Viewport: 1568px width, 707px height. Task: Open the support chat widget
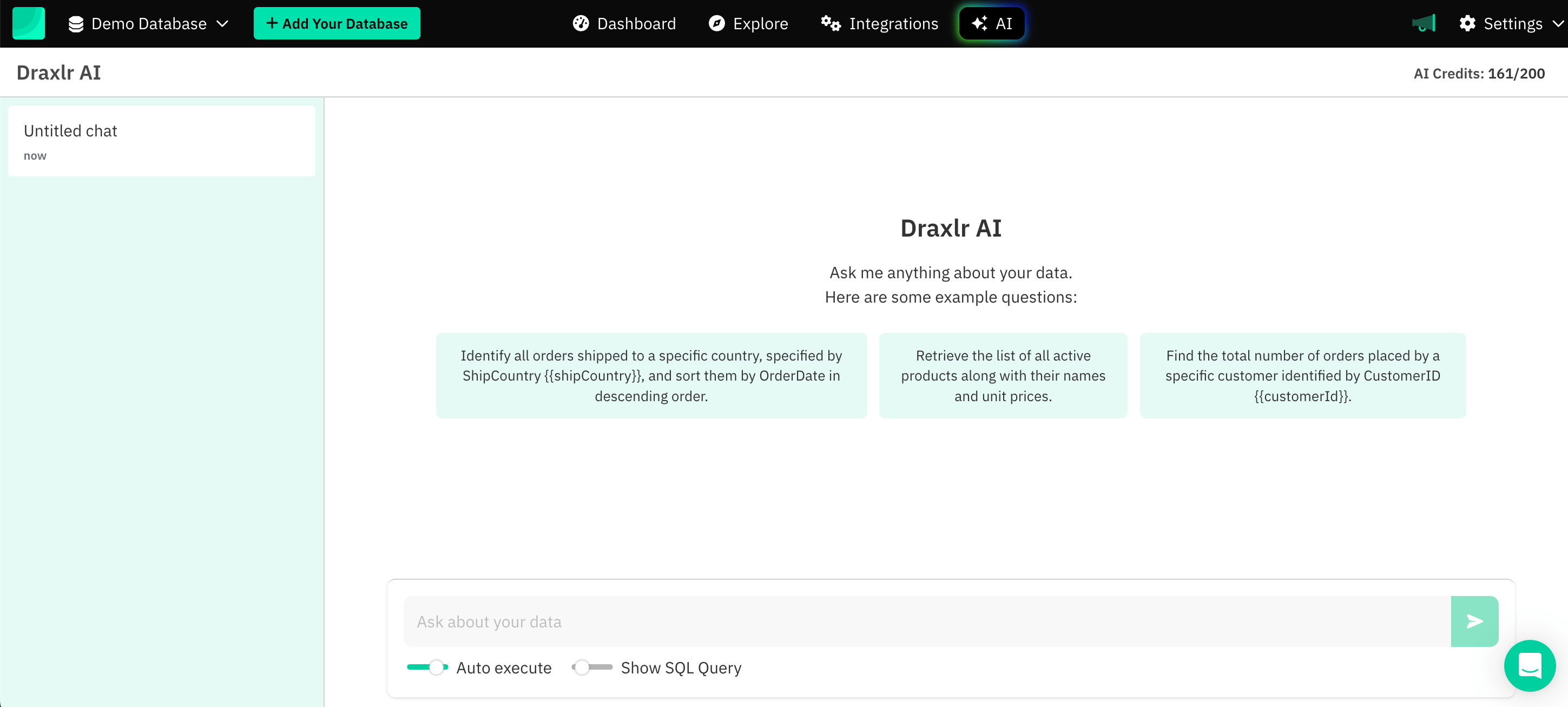tap(1529, 665)
